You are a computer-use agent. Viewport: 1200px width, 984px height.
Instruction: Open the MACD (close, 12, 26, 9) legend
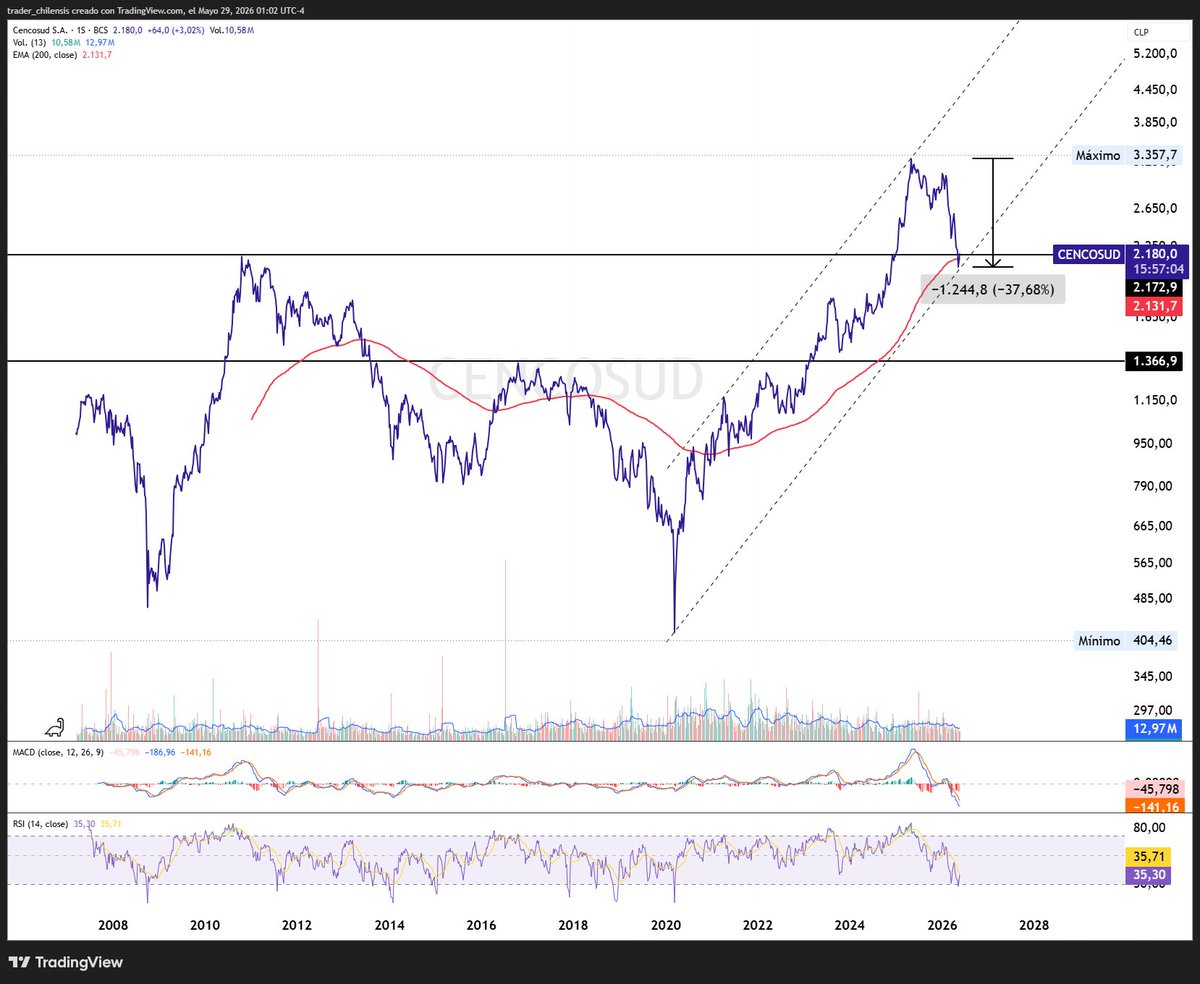coord(56,752)
